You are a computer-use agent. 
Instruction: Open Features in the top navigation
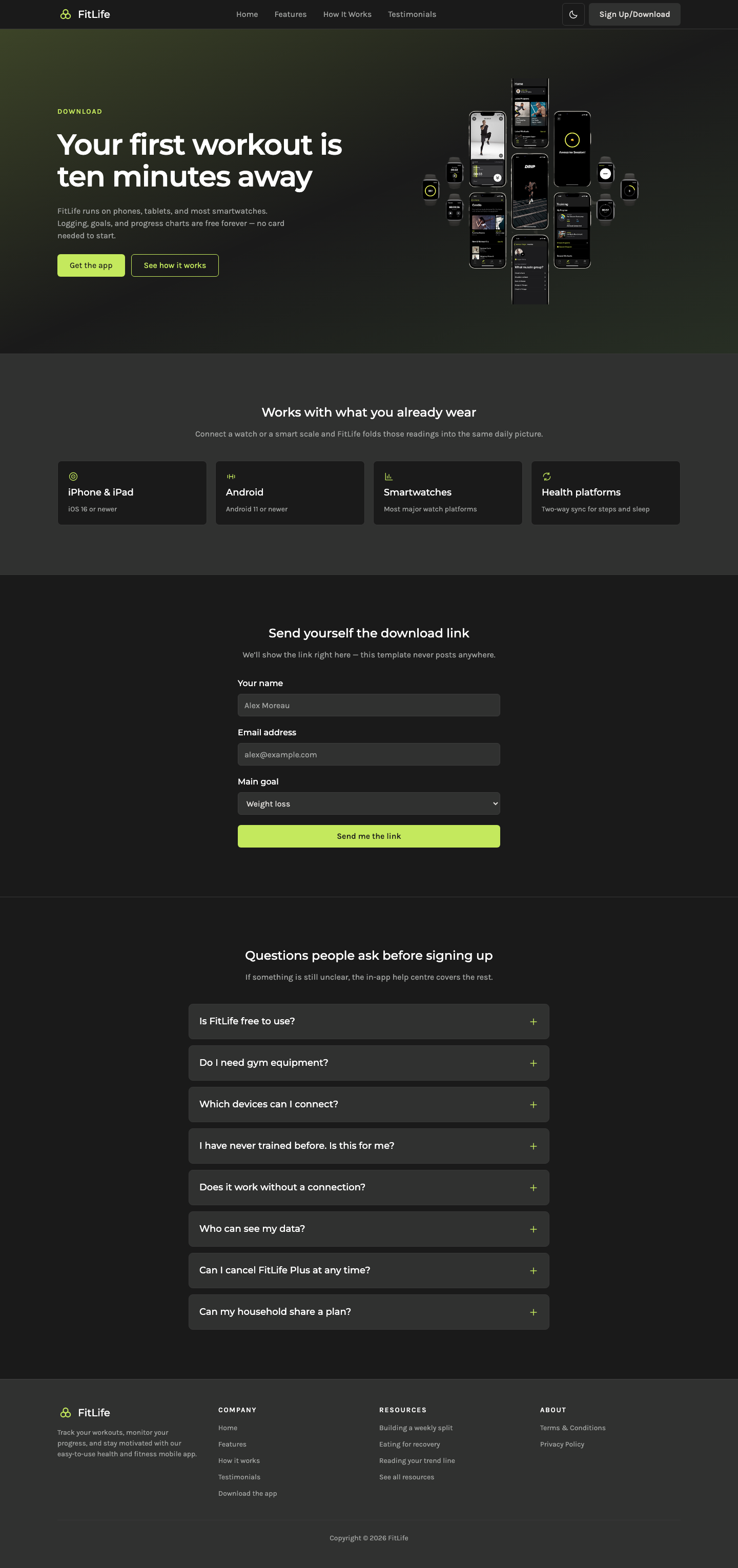point(291,14)
